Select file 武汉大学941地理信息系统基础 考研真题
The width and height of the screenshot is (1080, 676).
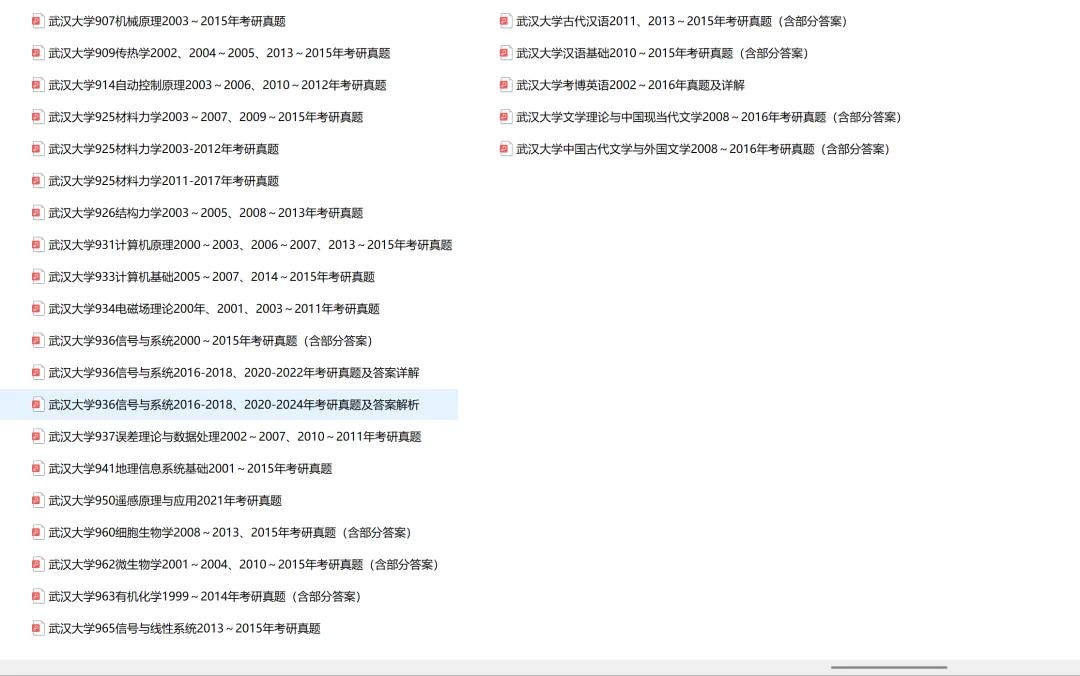tap(191, 469)
